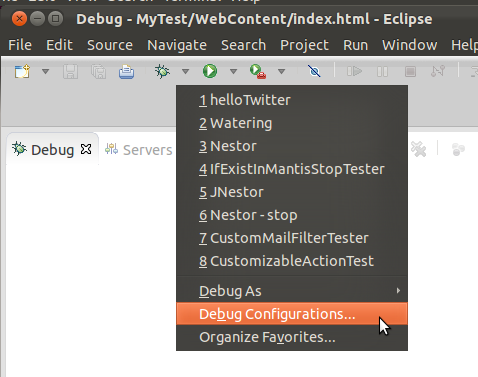Click the Run with external tools icon
Screen dimensions: 478x377
coord(258,71)
